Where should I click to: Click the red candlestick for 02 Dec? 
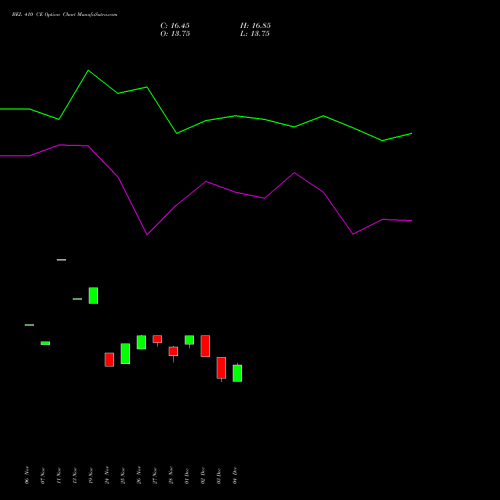click(205, 346)
